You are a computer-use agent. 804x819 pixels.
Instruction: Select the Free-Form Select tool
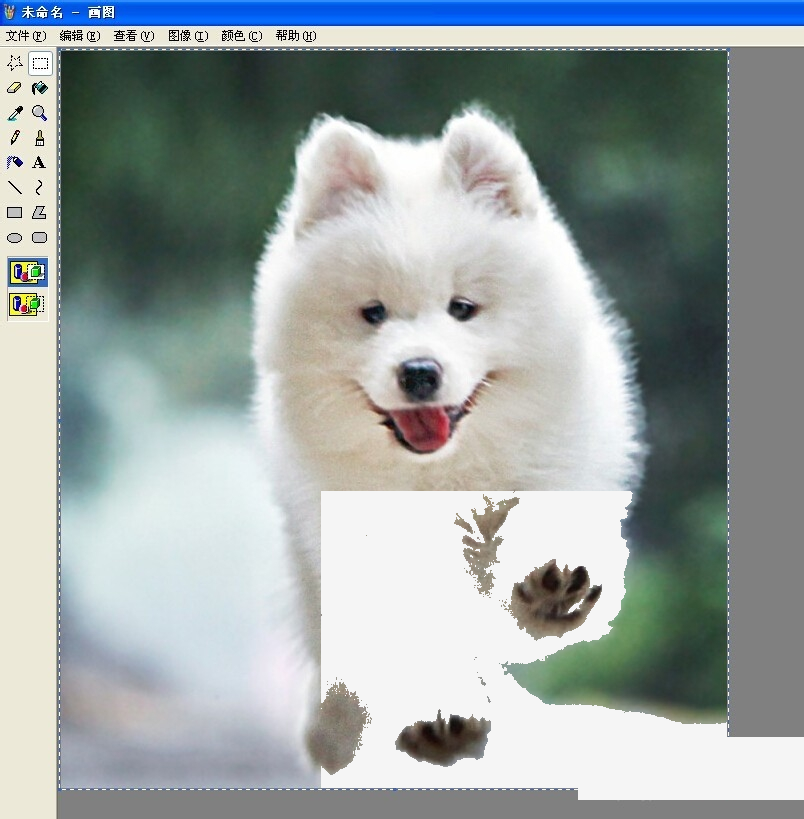tap(15, 63)
